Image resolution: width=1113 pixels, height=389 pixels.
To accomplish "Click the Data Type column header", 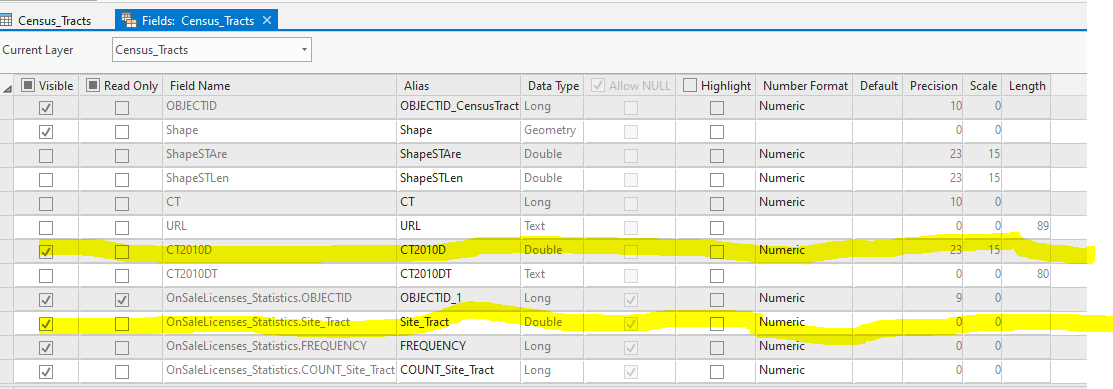I will (x=553, y=85).
